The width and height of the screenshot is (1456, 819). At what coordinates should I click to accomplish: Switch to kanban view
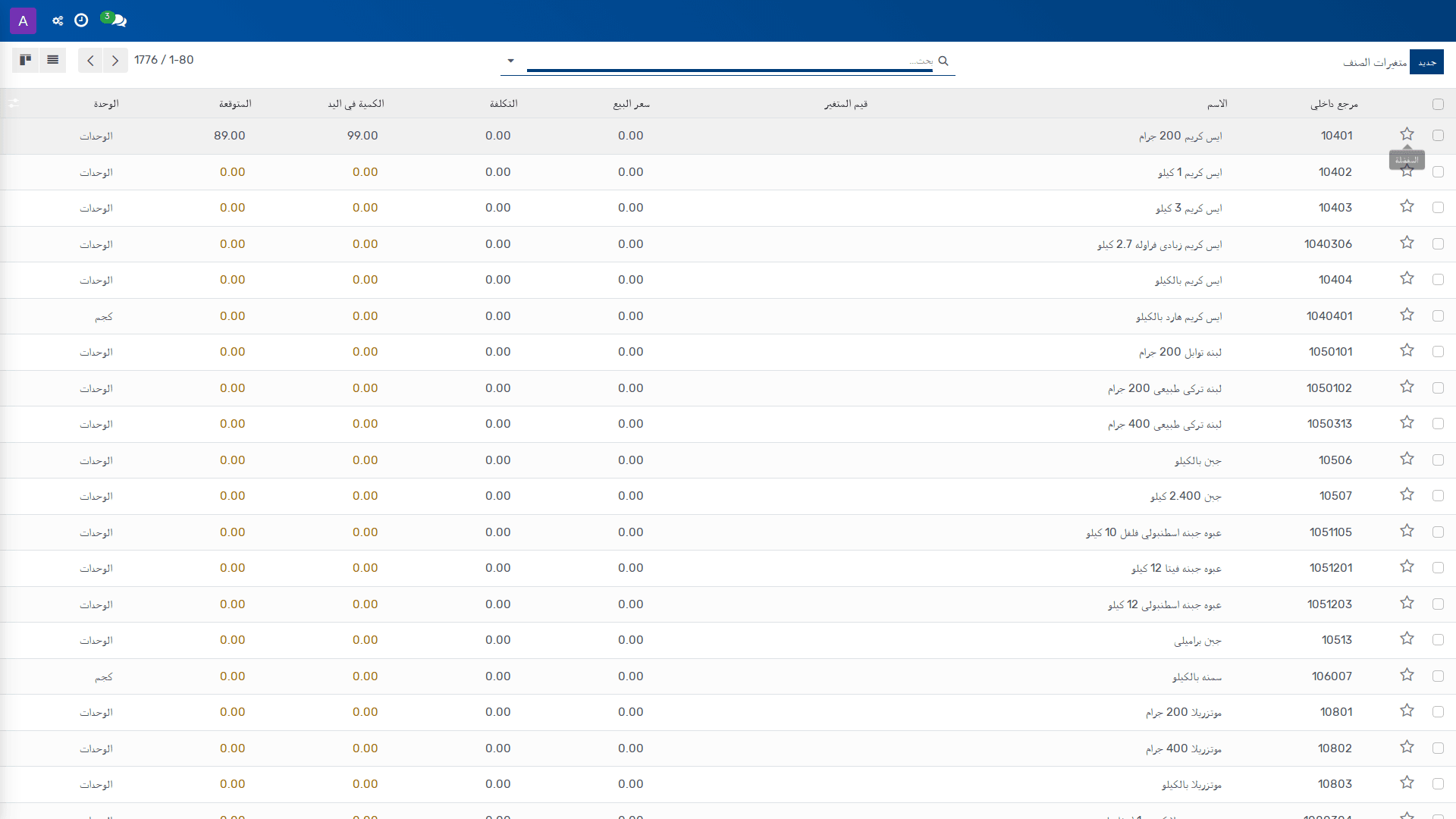25,60
